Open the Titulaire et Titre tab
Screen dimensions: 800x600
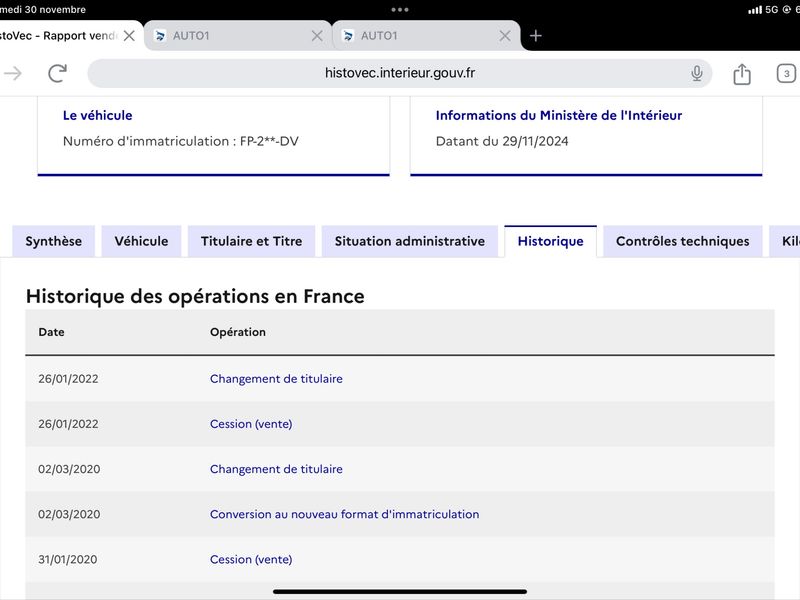pyautogui.click(x=252, y=241)
